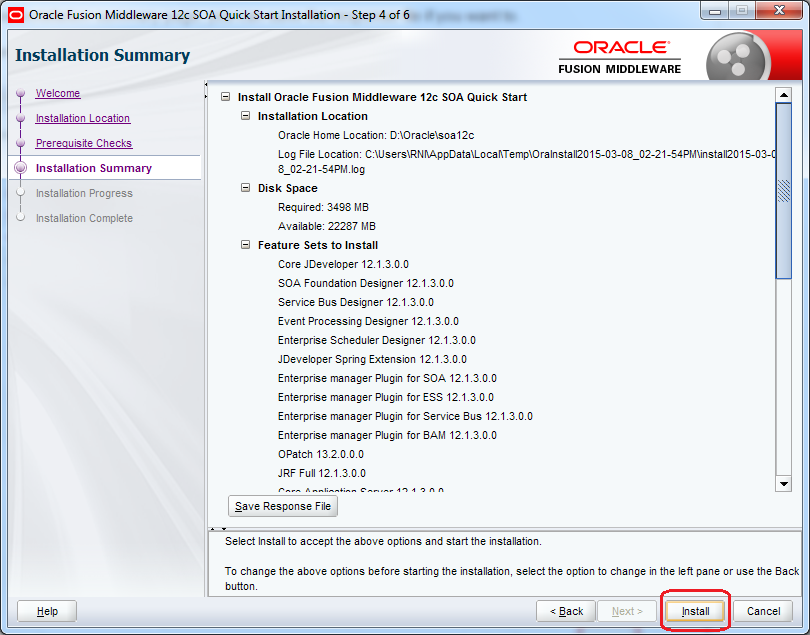Viewport: 810px width, 635px height.
Task: Click the scrollbar up arrow
Action: pos(783,95)
